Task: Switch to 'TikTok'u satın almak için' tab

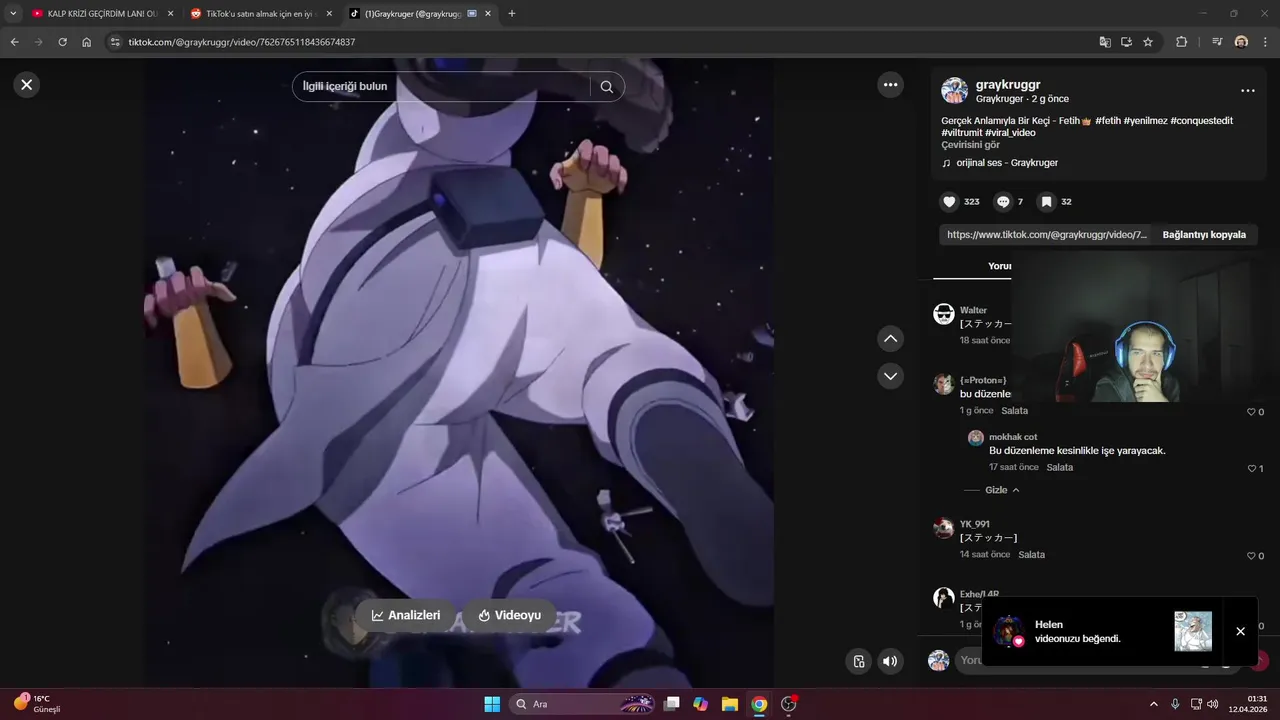Action: coord(259,14)
